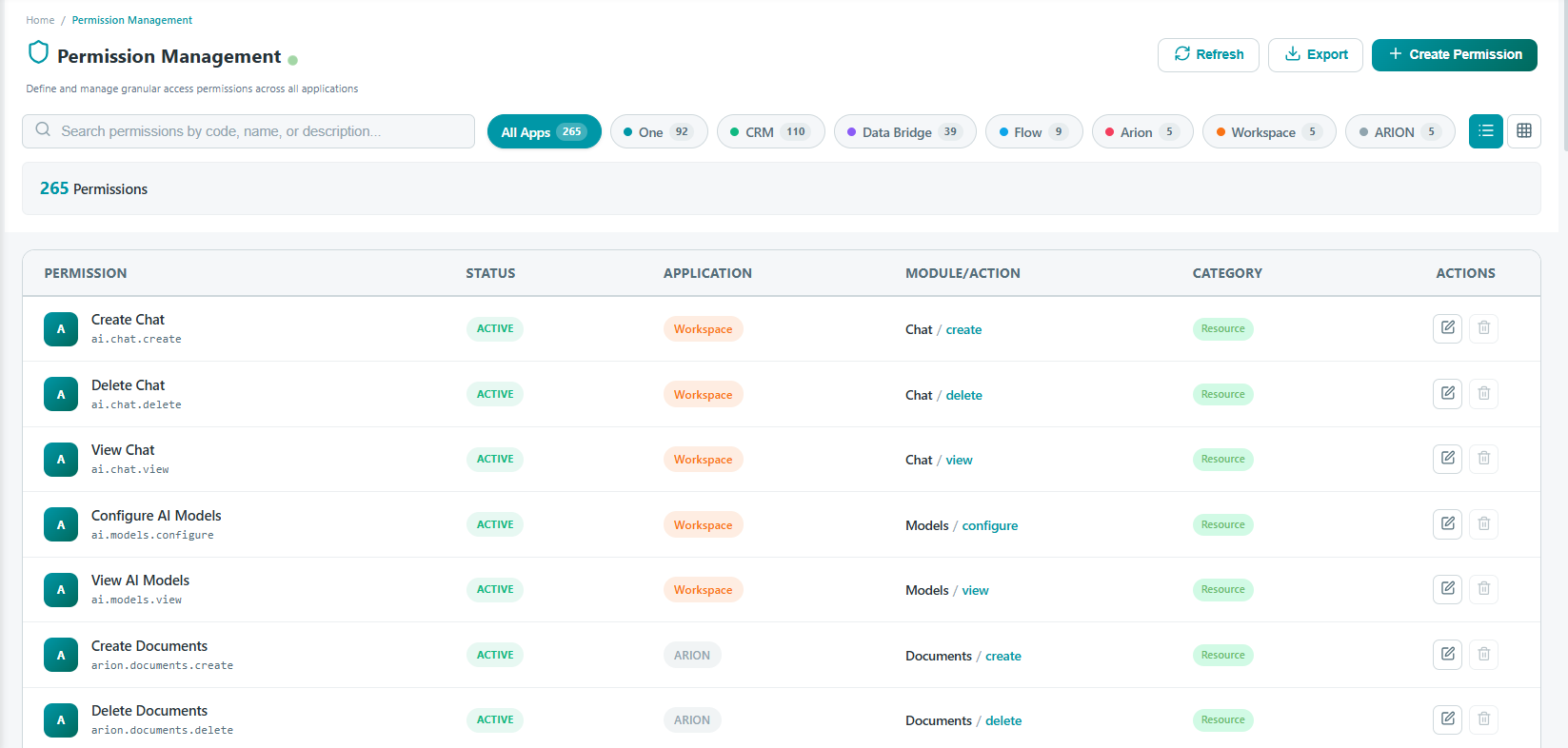Image resolution: width=1568 pixels, height=748 pixels.
Task: Switch to grid view layout
Action: [x=1523, y=131]
